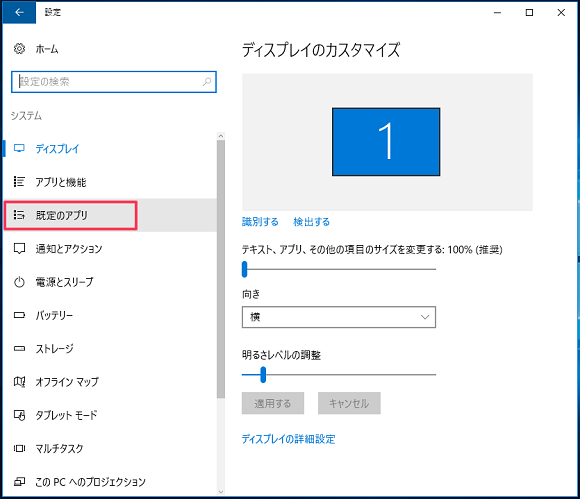The width and height of the screenshot is (580, 499).
Task: Select display 1 monitor thumbnail
Action: point(386,142)
